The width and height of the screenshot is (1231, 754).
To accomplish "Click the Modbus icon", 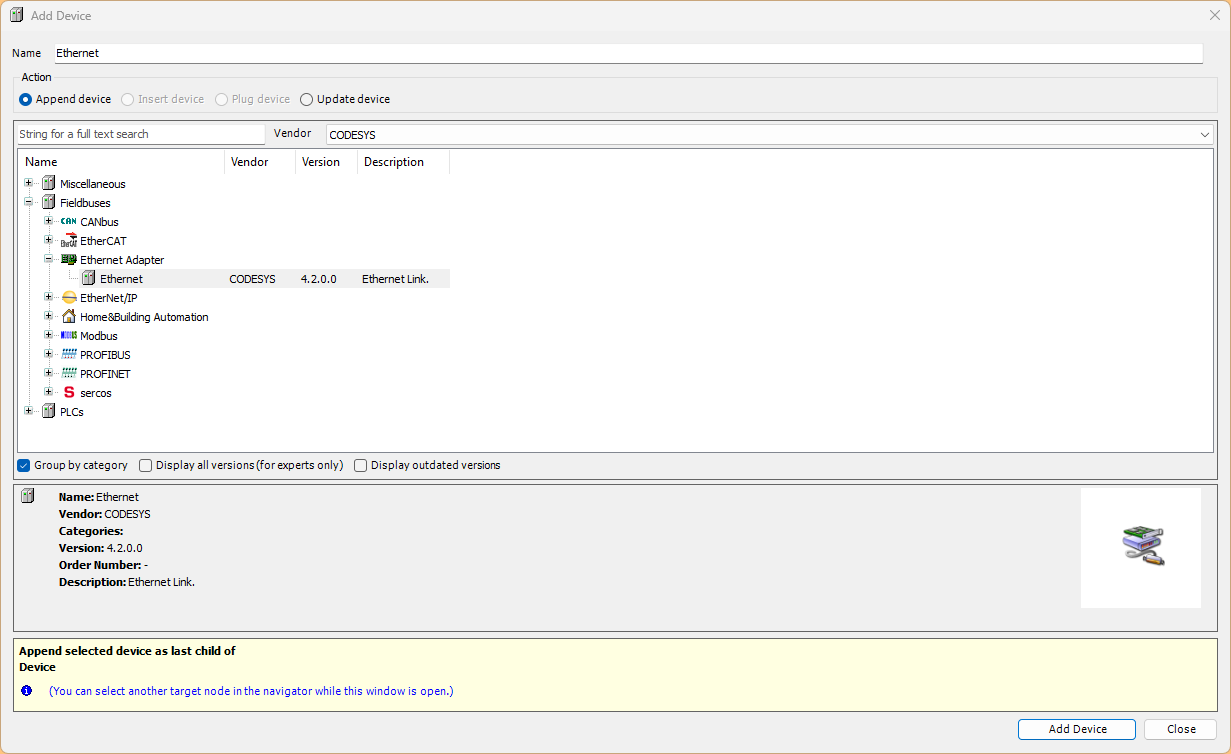I will (68, 336).
